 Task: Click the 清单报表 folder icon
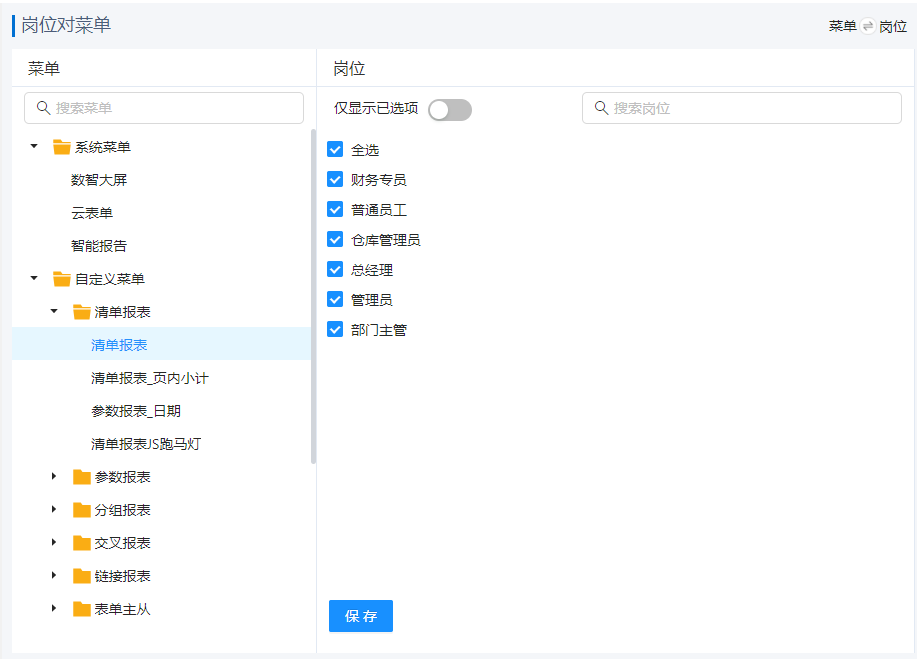(82, 312)
